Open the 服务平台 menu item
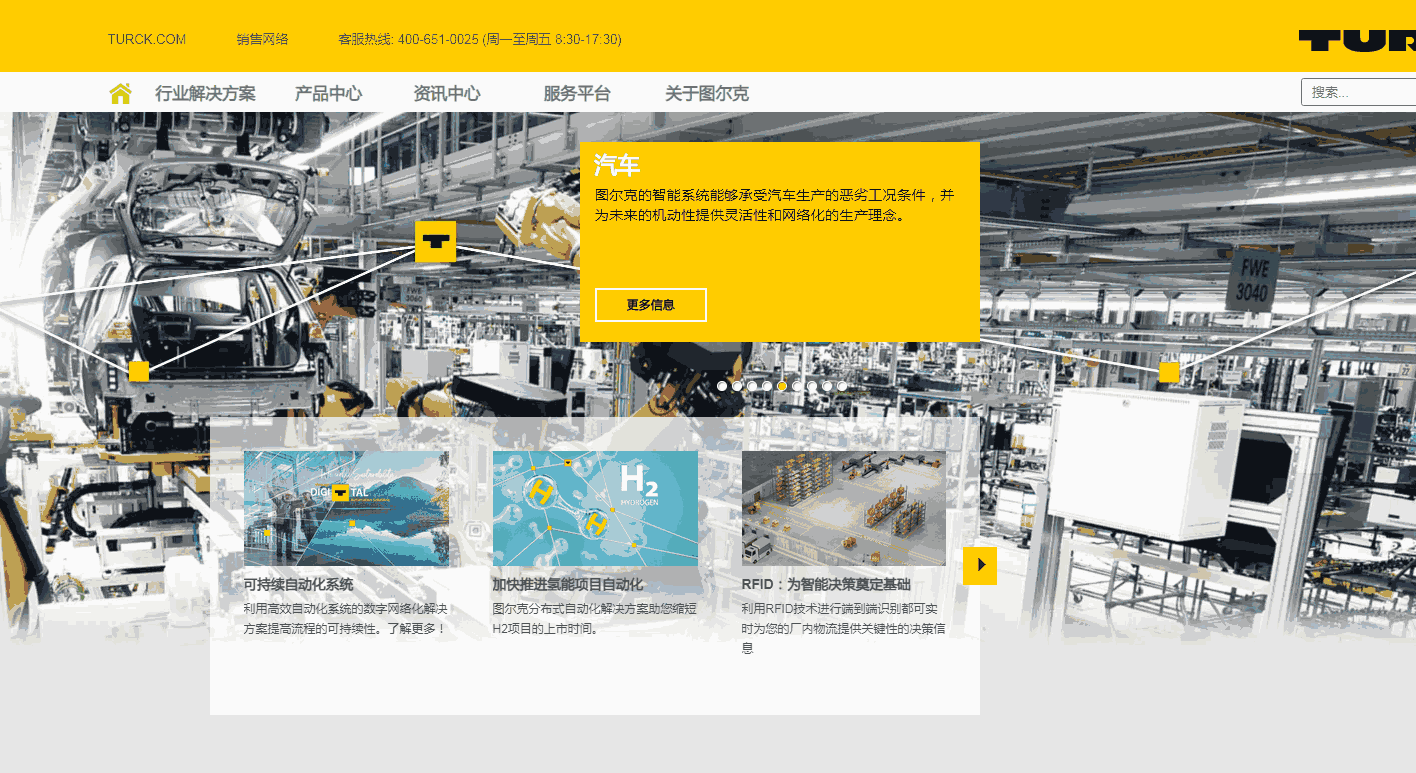The height and width of the screenshot is (773, 1416). (x=577, y=94)
